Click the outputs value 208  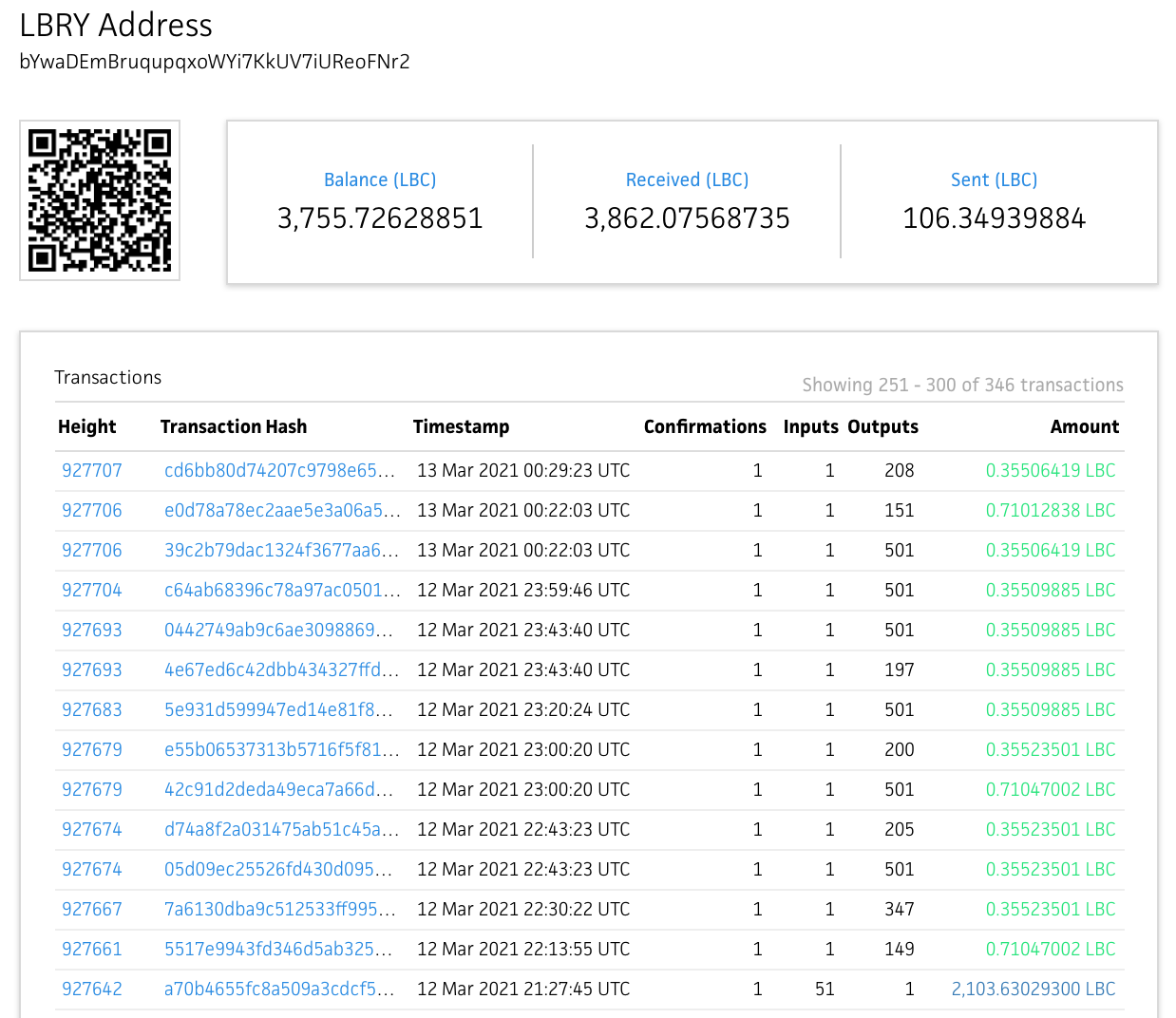[900, 470]
